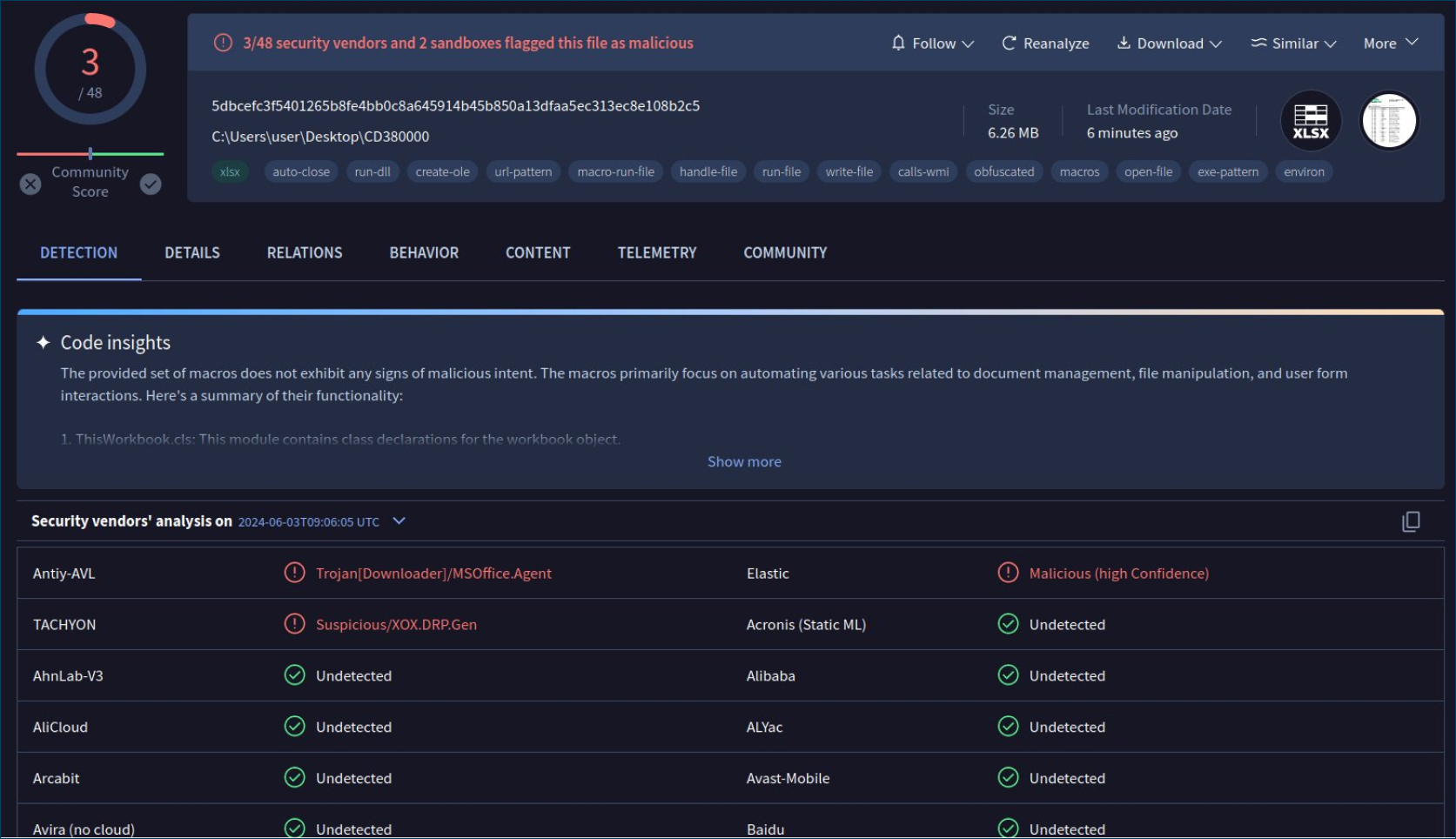The width and height of the screenshot is (1456, 839).
Task: Click the copy icon in vendors' analysis header
Action: [x=1411, y=521]
